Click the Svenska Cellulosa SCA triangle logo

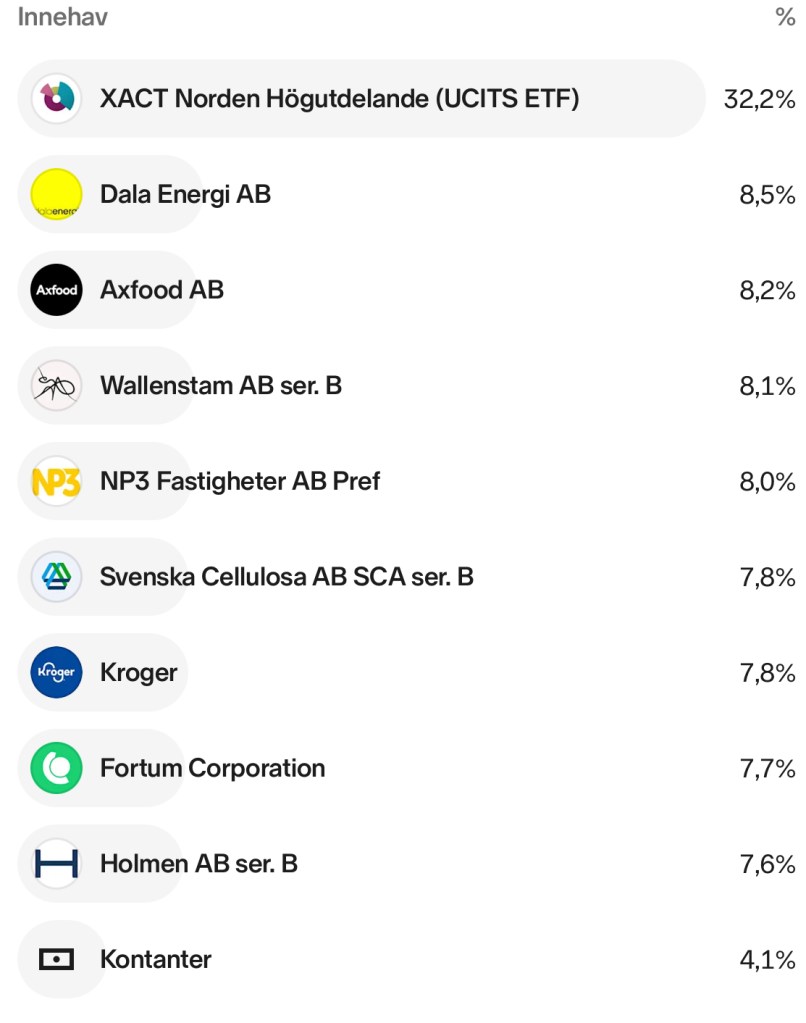pyautogui.click(x=56, y=577)
